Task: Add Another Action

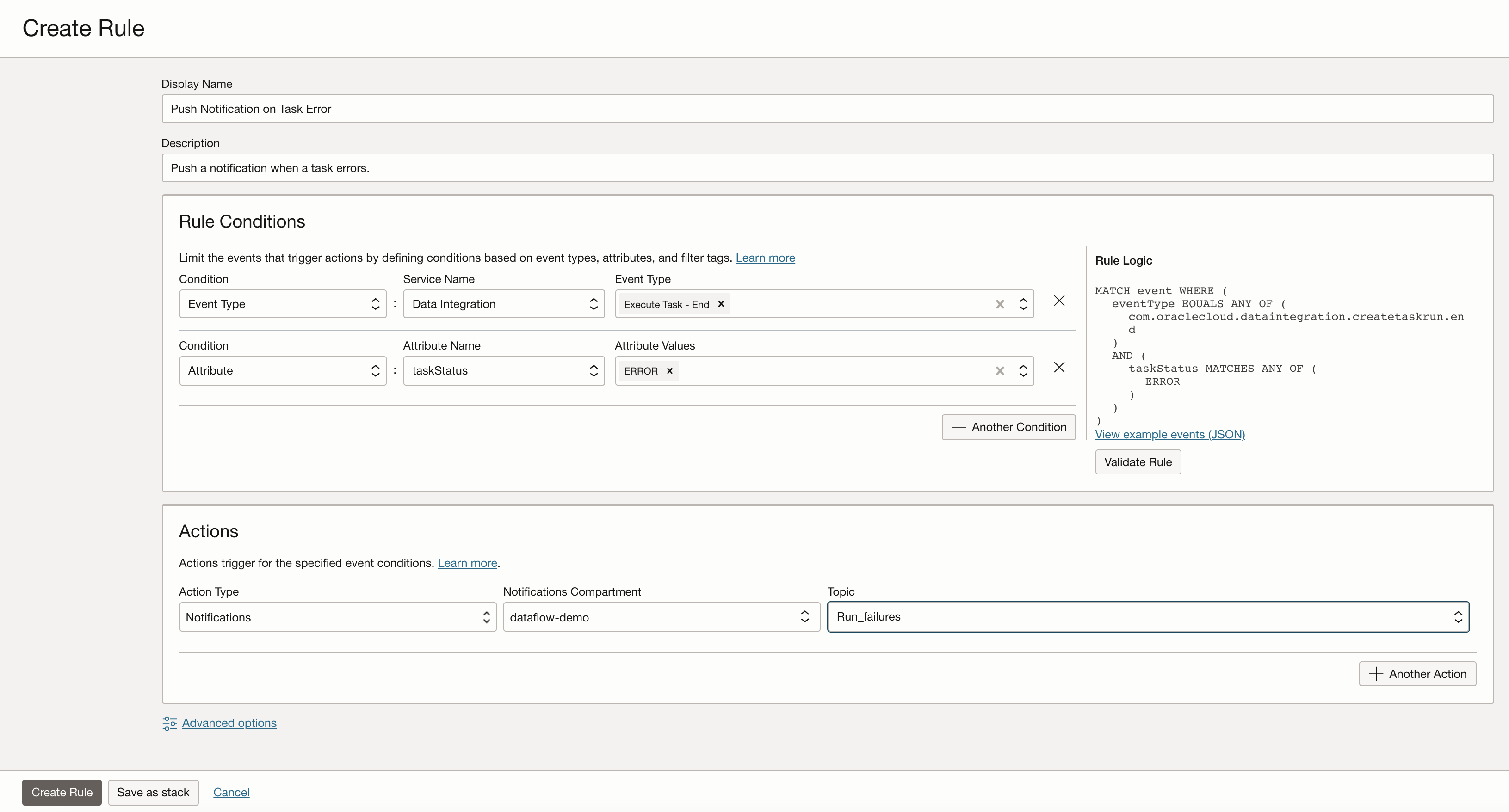Action: click(1417, 674)
